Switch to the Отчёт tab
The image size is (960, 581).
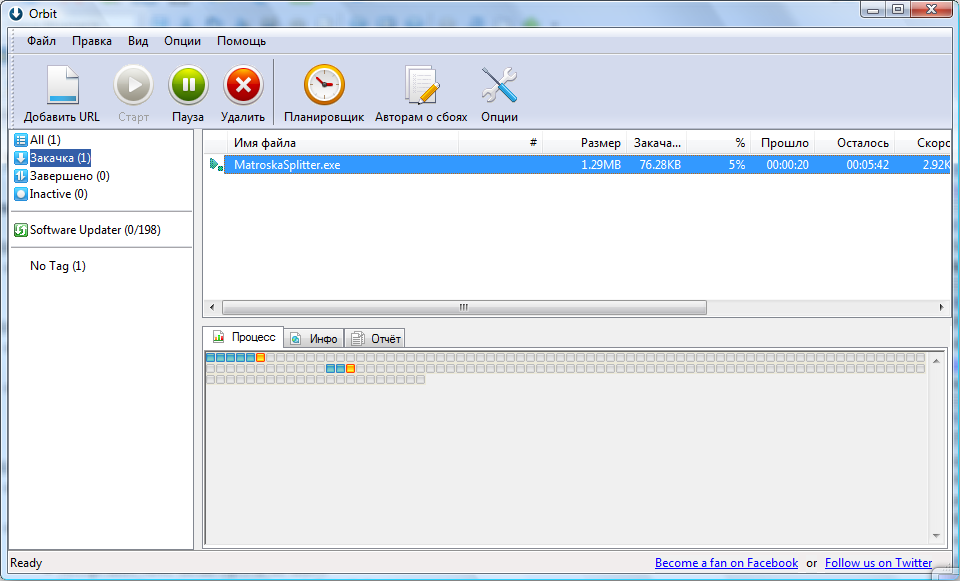375,339
